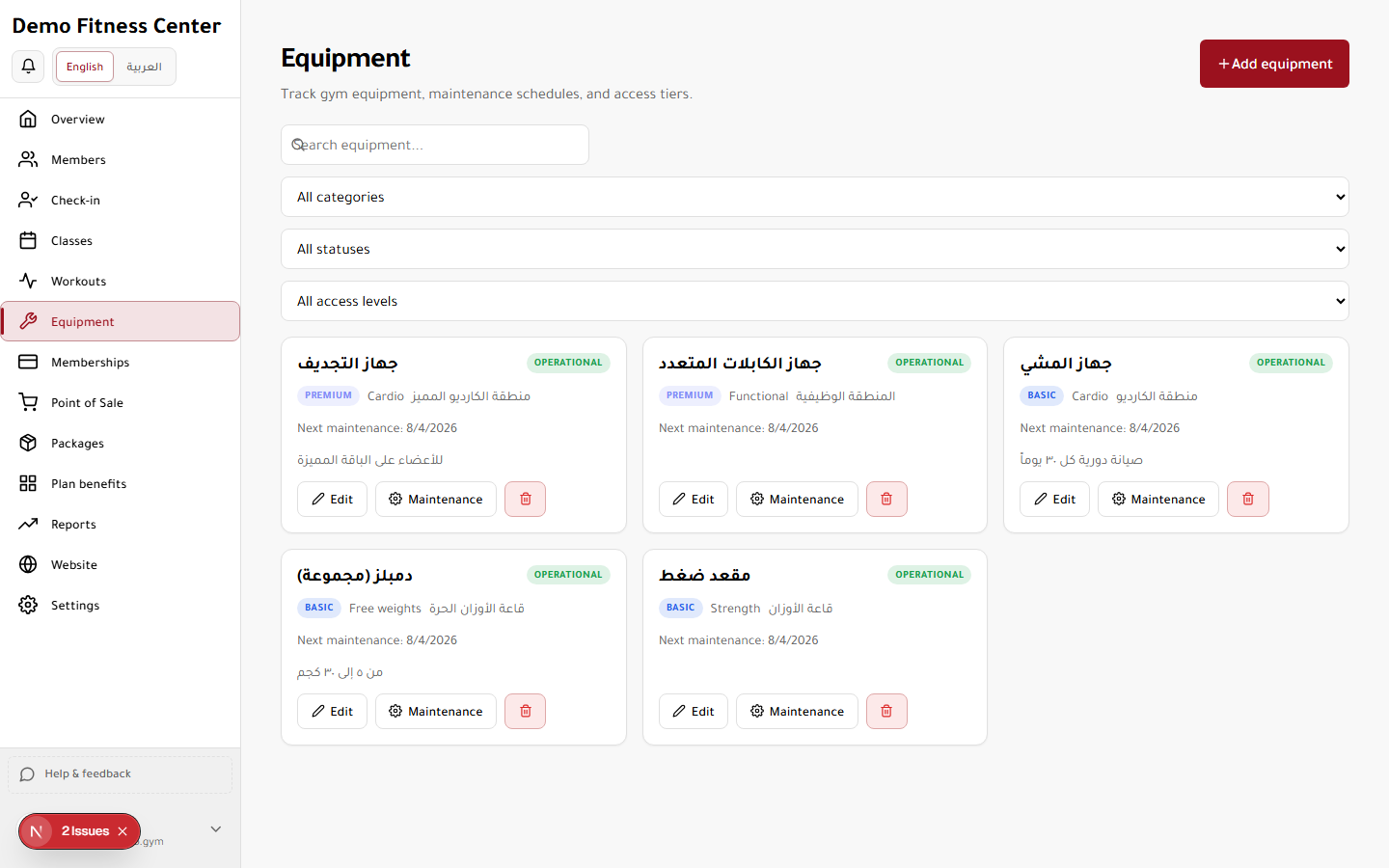Open Workouts menu item
1389x868 pixels.
coord(121,282)
